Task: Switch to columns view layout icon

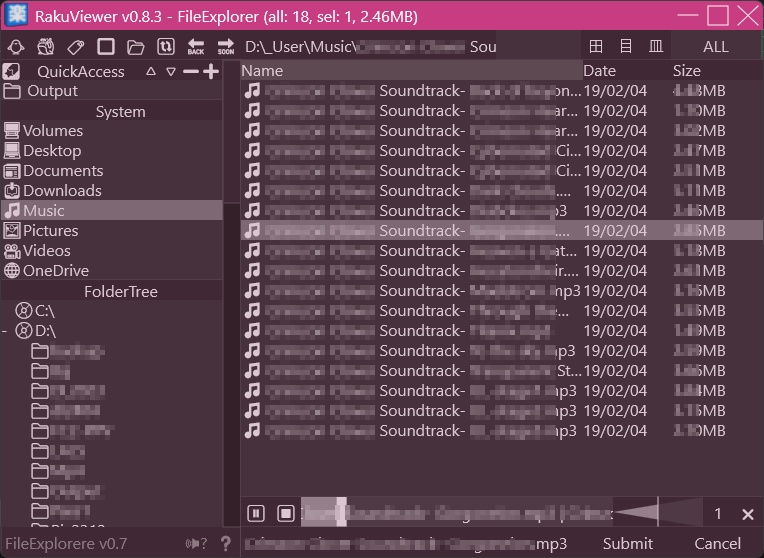Action: pos(656,47)
